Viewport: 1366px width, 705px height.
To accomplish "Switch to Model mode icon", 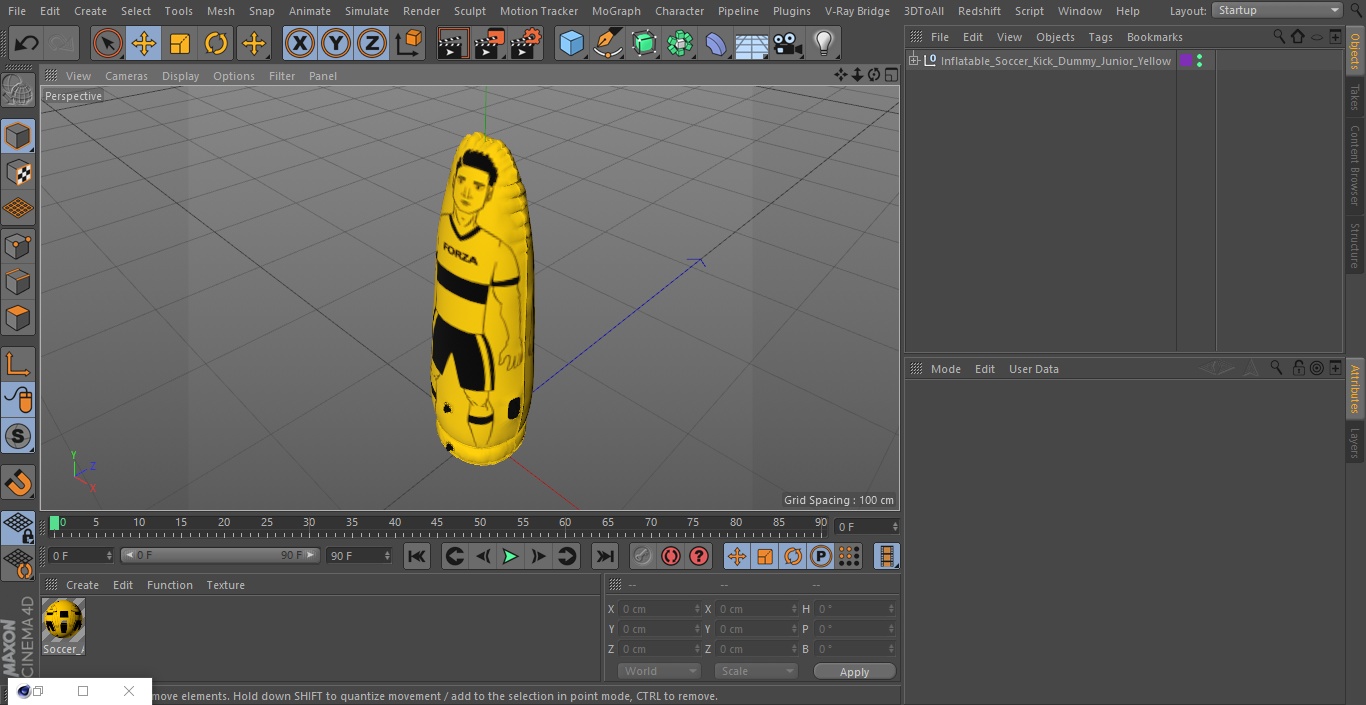I will (18, 135).
